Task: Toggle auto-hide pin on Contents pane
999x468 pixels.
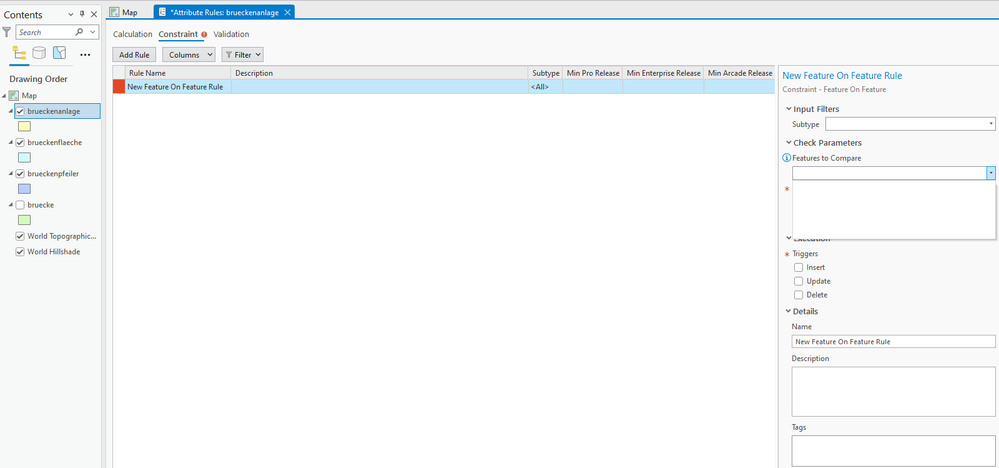Action: [82, 15]
